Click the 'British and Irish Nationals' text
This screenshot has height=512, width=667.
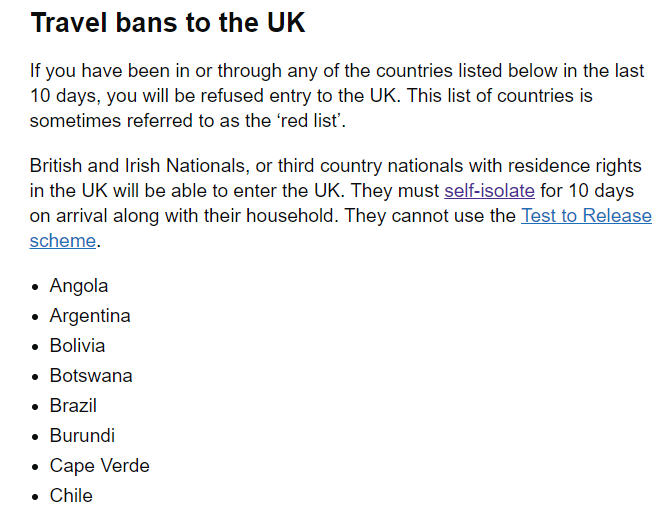click(x=137, y=166)
